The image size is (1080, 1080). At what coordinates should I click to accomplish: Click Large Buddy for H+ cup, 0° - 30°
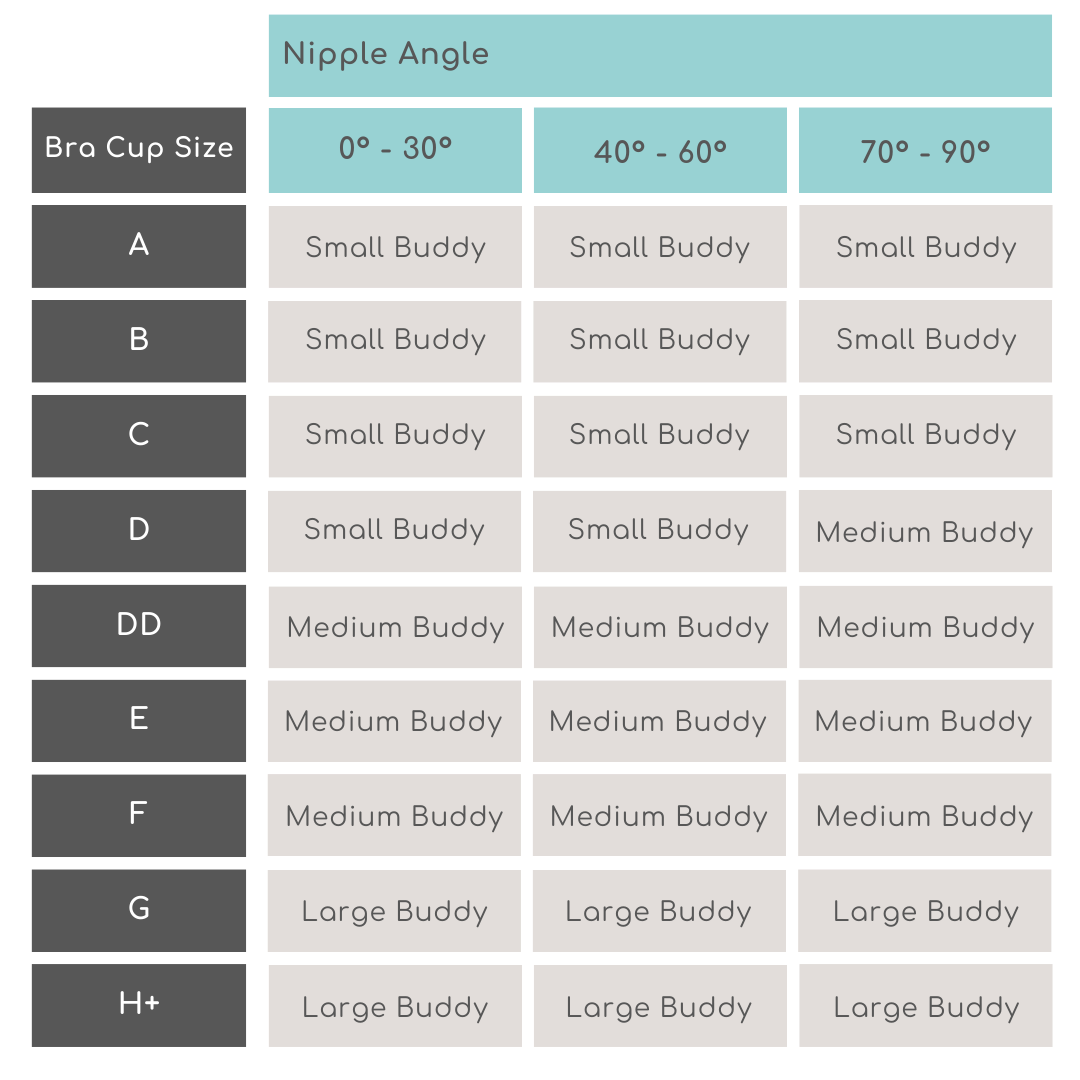pos(395,1006)
